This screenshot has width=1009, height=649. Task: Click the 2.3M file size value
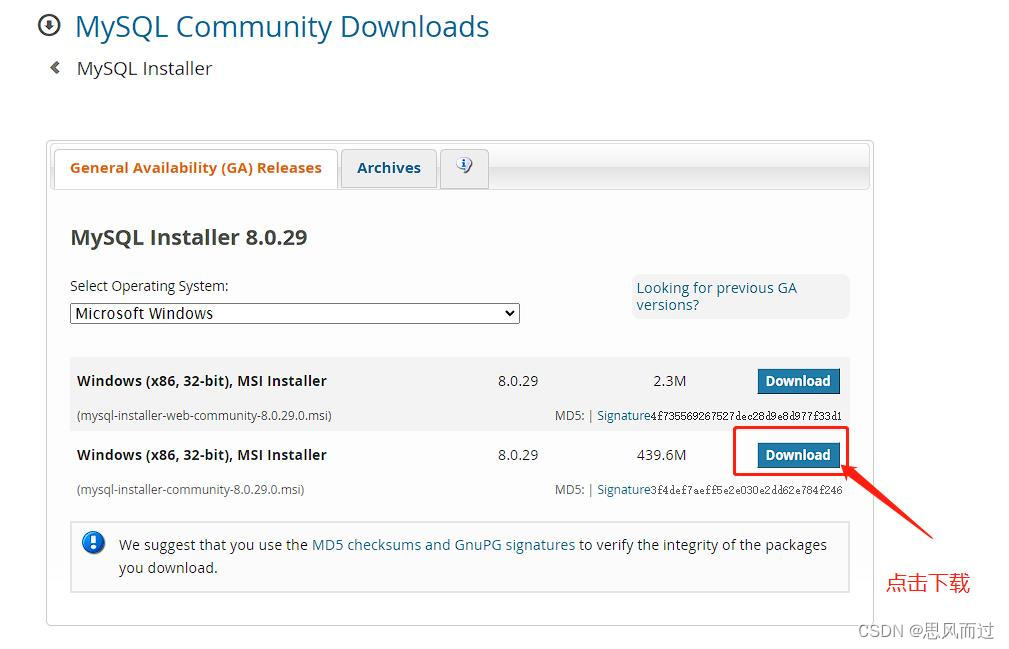(669, 381)
